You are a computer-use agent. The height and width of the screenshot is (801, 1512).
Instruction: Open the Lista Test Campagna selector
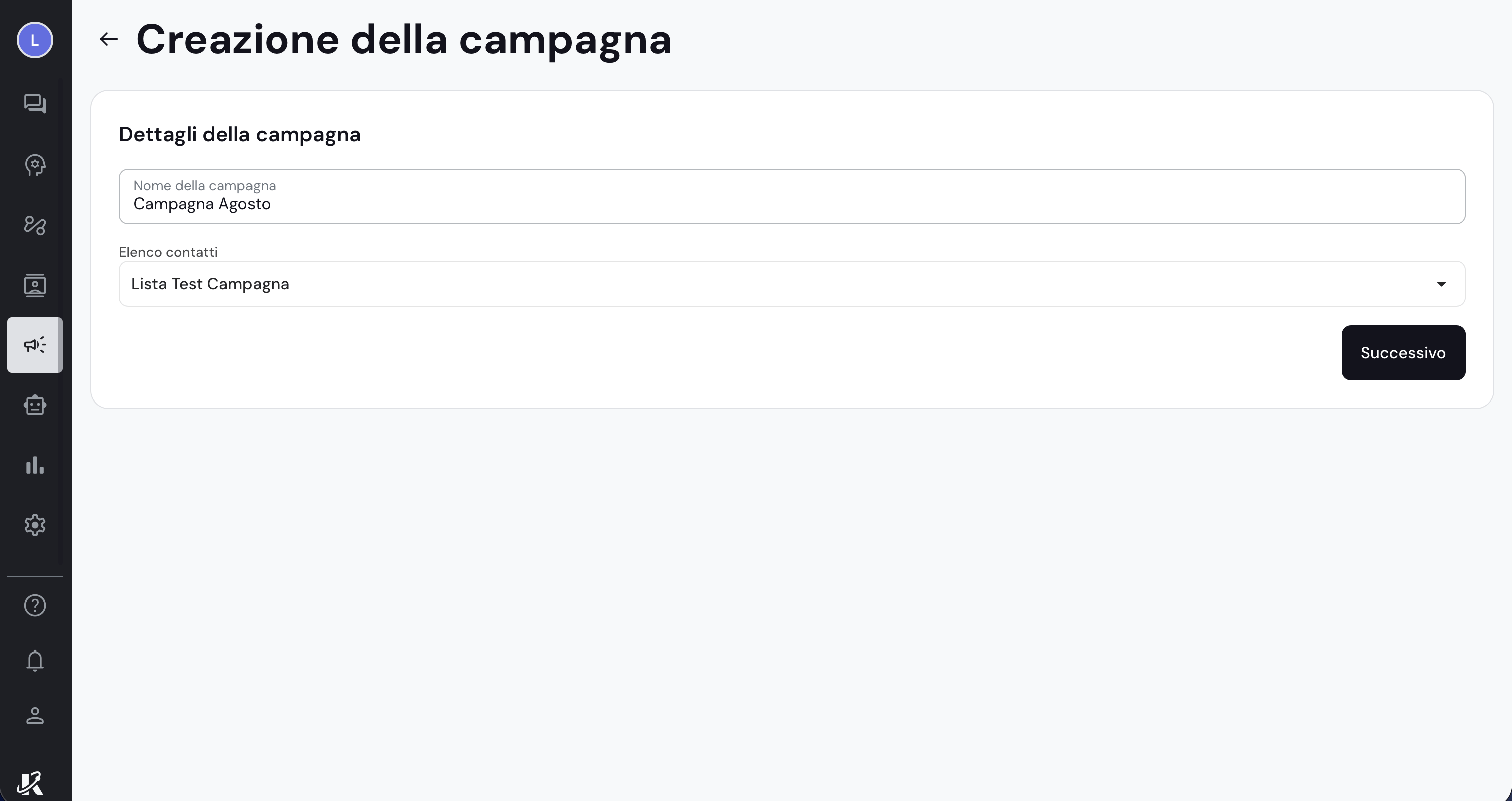click(x=792, y=284)
